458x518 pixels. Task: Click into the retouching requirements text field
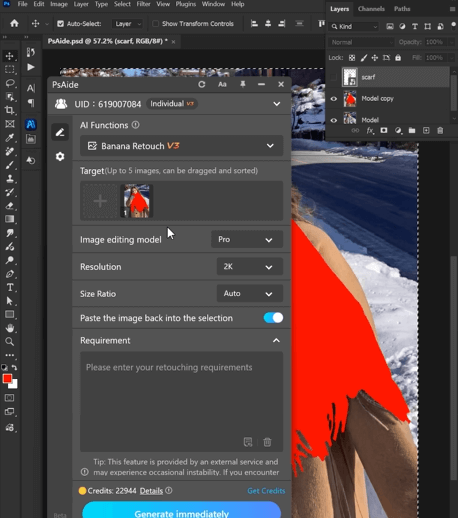point(182,402)
